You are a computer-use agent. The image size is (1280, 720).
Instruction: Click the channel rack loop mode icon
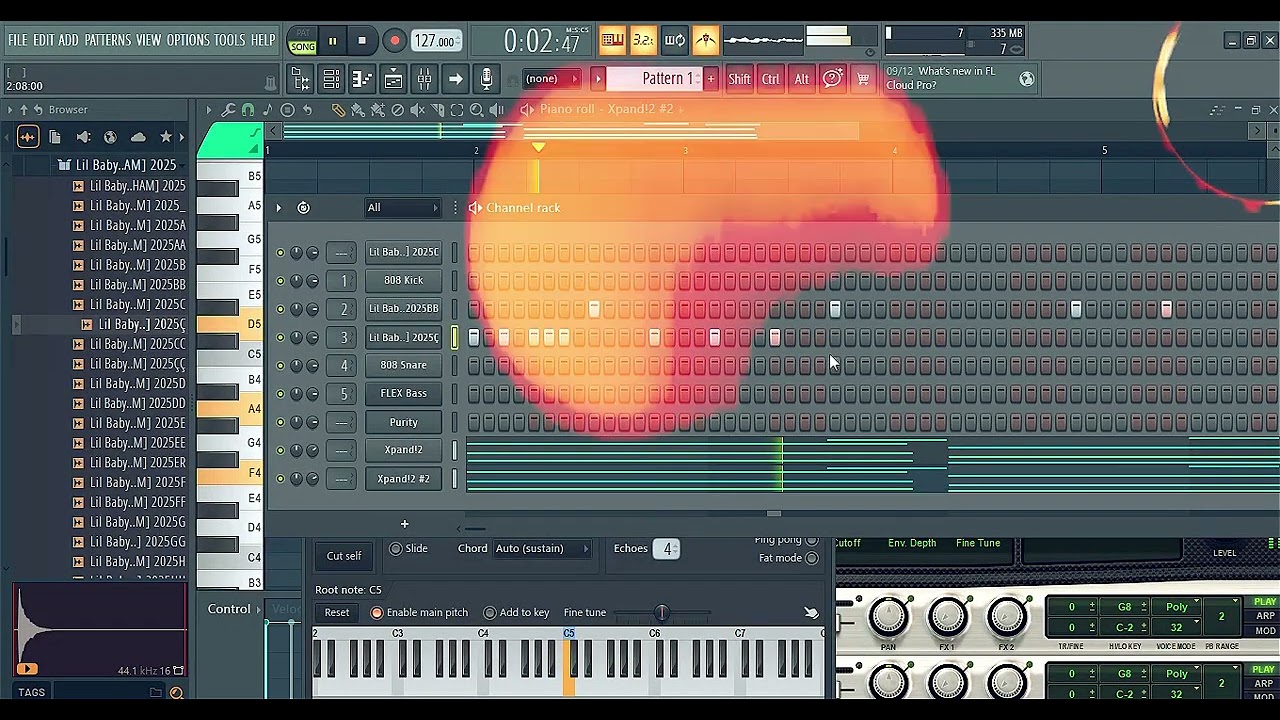click(303, 208)
